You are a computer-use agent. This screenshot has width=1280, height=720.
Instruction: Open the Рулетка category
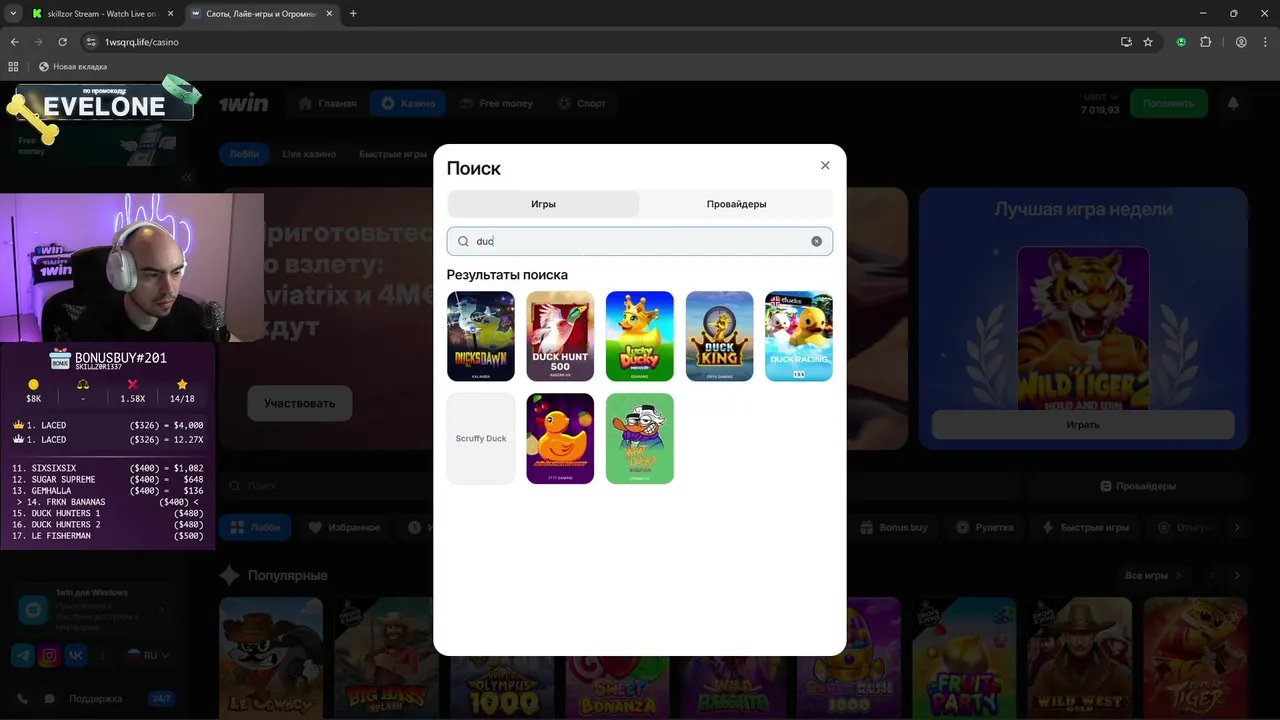[x=984, y=527]
